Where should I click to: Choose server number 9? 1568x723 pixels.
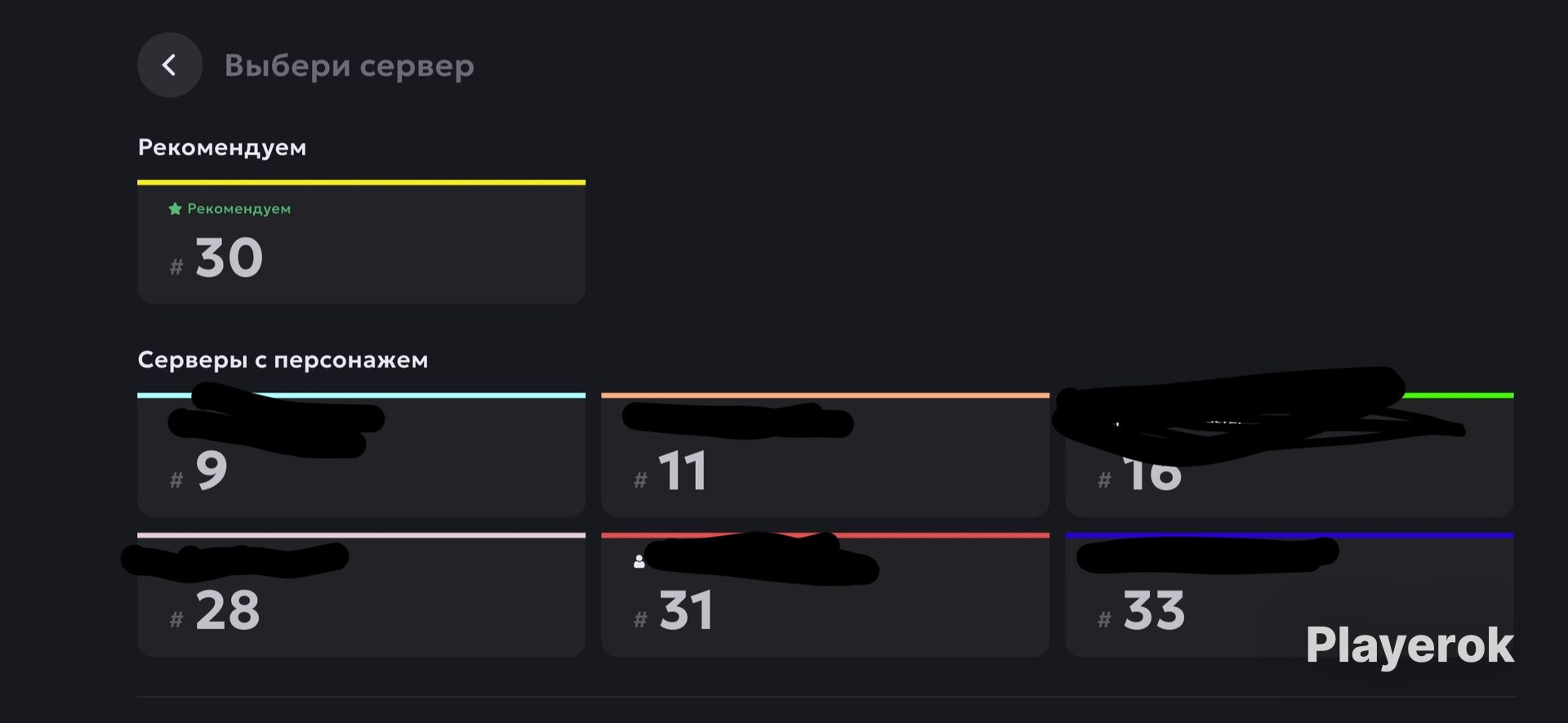pos(361,454)
